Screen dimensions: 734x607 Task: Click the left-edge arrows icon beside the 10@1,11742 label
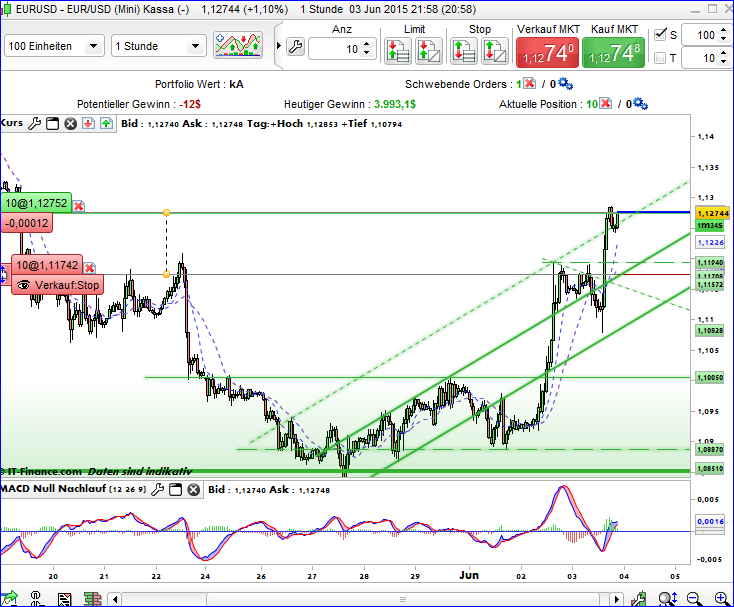click(x=4, y=274)
